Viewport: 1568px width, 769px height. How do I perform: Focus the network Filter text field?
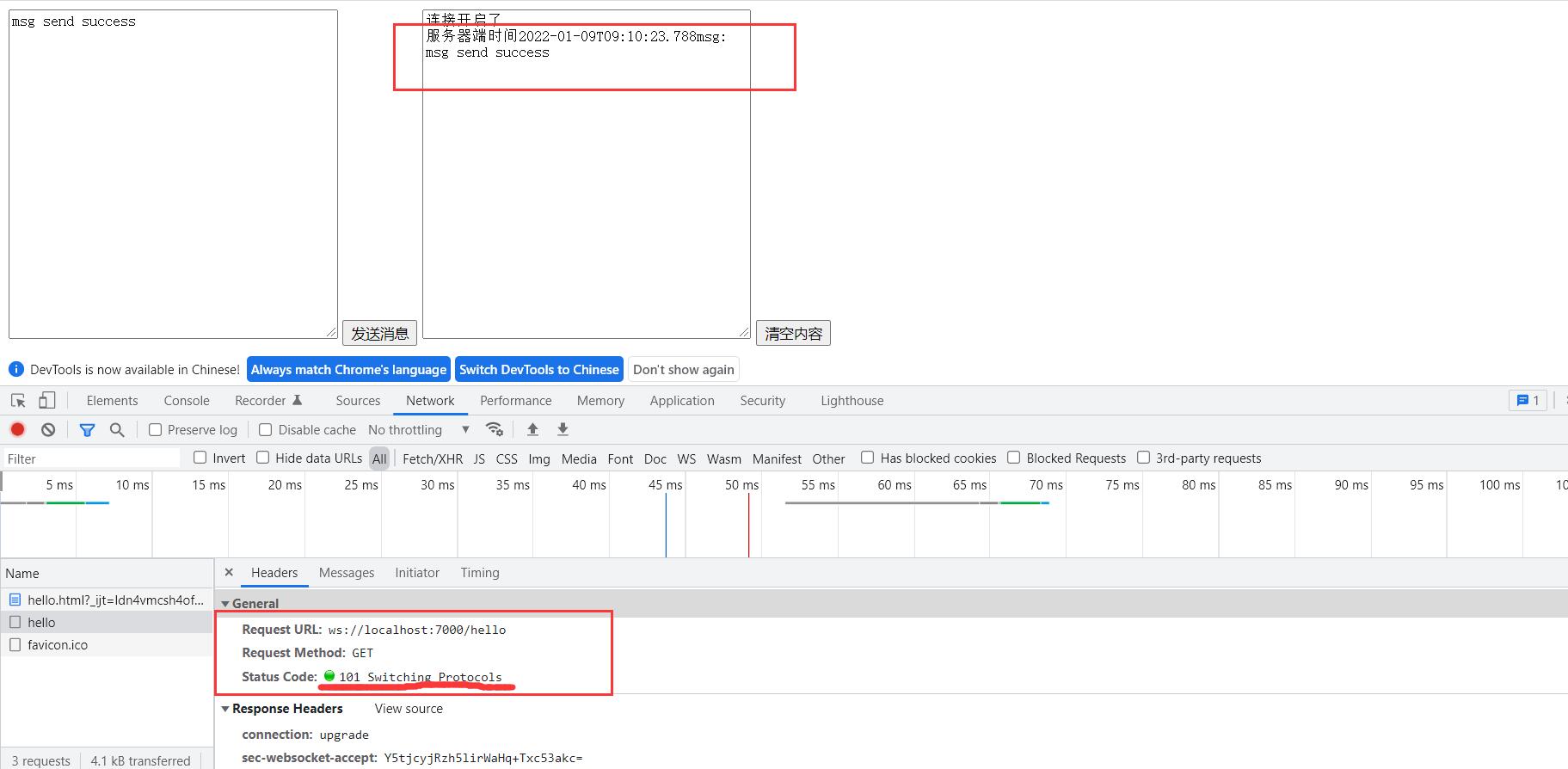pyautogui.click(x=92, y=458)
